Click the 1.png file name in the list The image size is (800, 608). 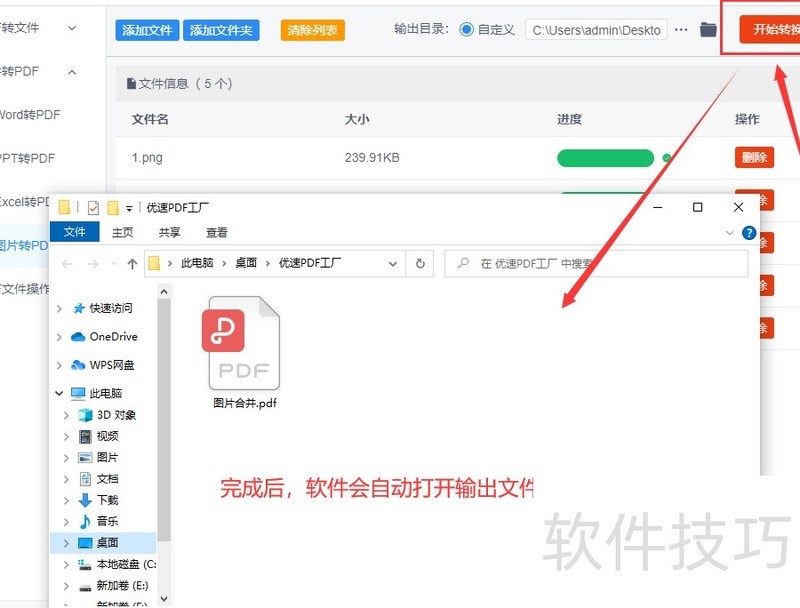point(147,158)
